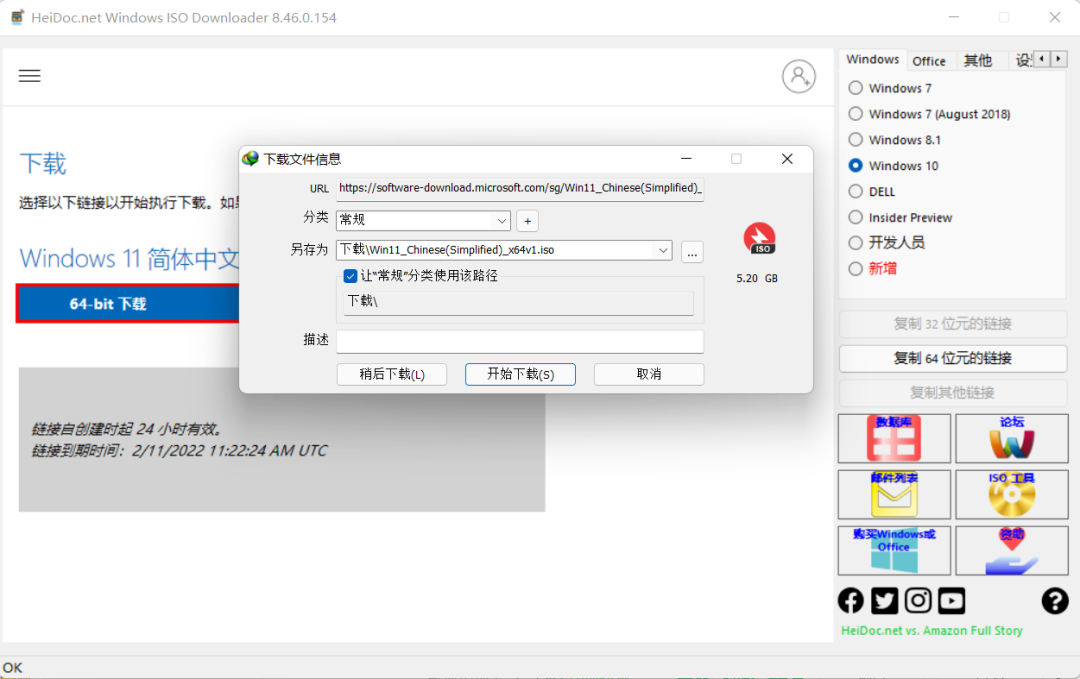Click the browse ... button
Viewport: 1080px width, 679px height.
[692, 252]
